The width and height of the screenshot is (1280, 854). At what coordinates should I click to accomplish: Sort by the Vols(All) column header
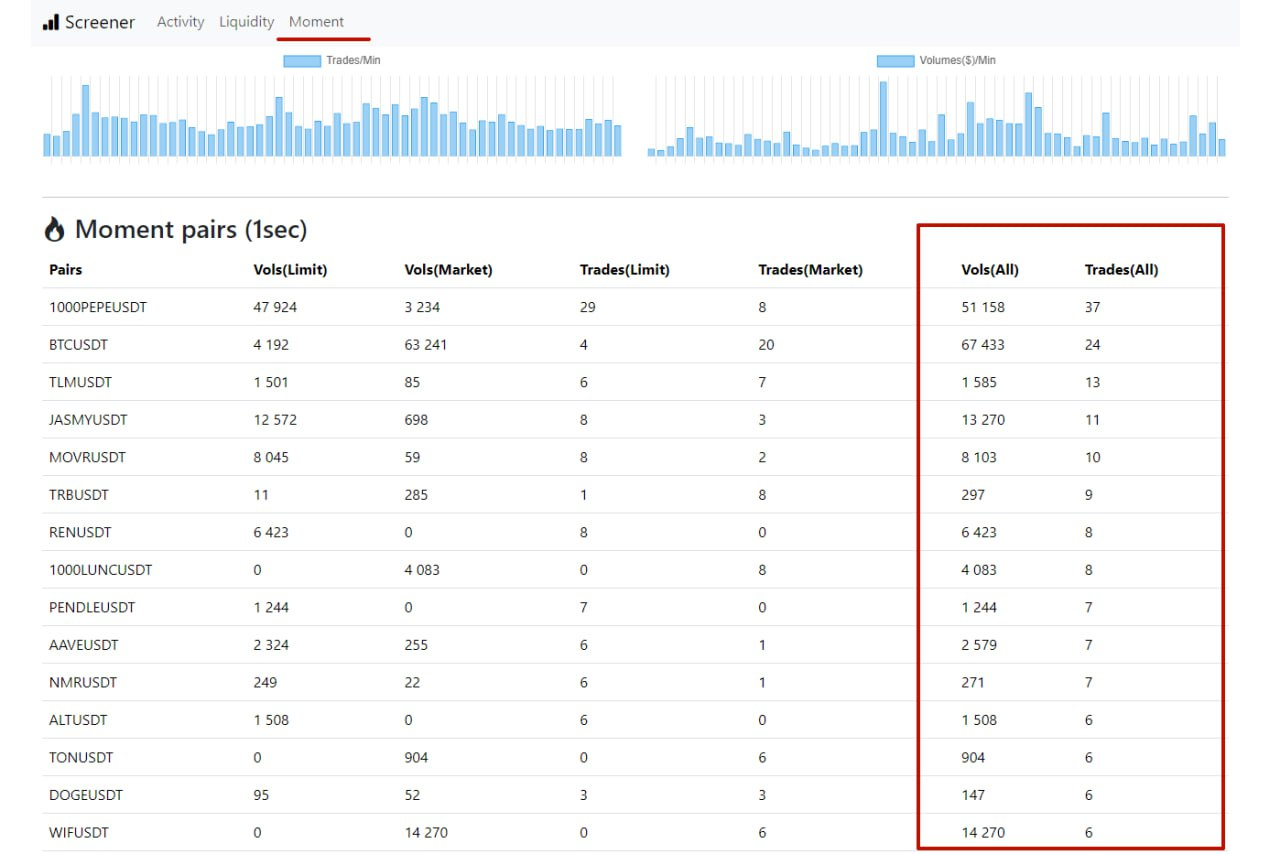click(990, 270)
